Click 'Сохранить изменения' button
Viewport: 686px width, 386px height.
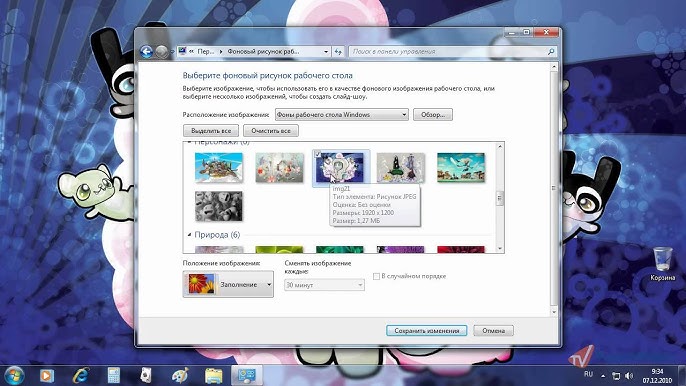[x=427, y=330]
